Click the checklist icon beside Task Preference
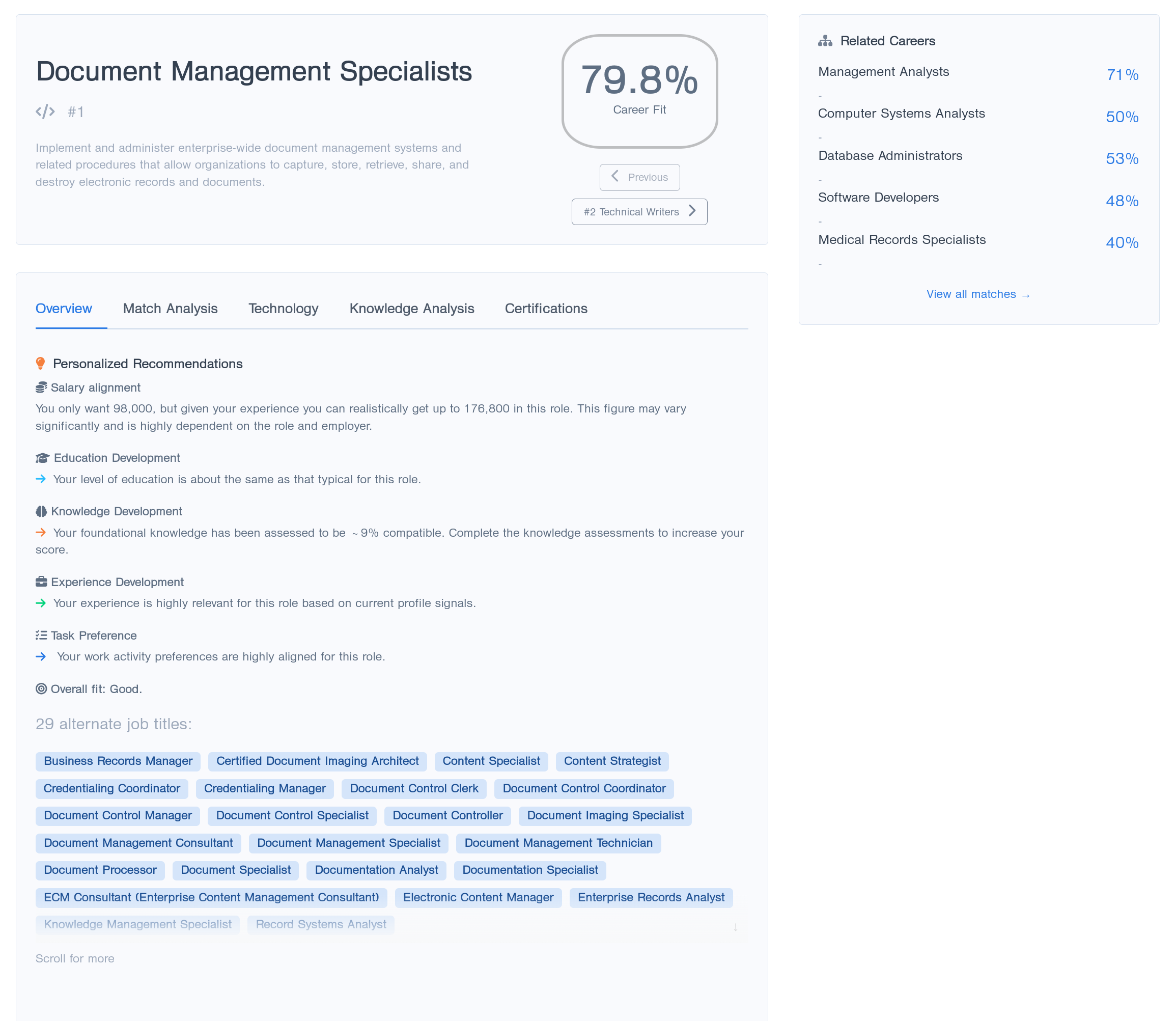Viewport: 1176px width, 1021px height. click(x=41, y=636)
